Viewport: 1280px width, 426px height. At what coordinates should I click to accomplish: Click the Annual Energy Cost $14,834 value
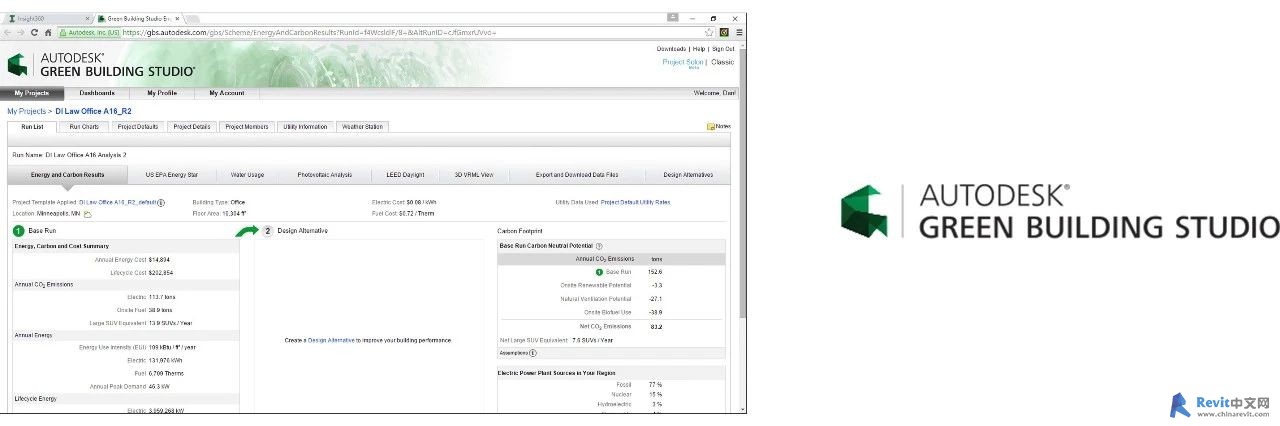pos(160,260)
